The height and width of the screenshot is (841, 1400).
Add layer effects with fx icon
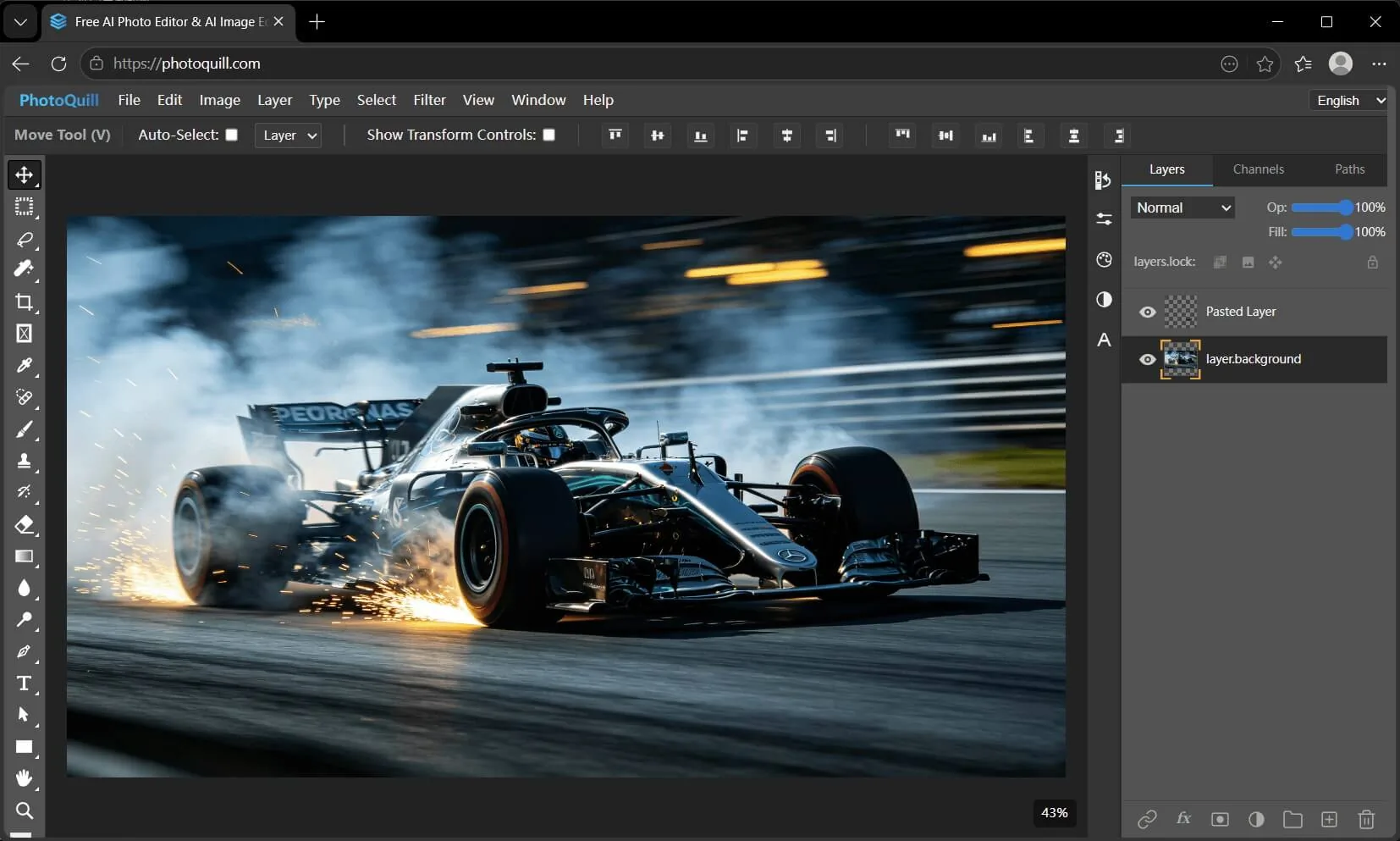pos(1183,818)
